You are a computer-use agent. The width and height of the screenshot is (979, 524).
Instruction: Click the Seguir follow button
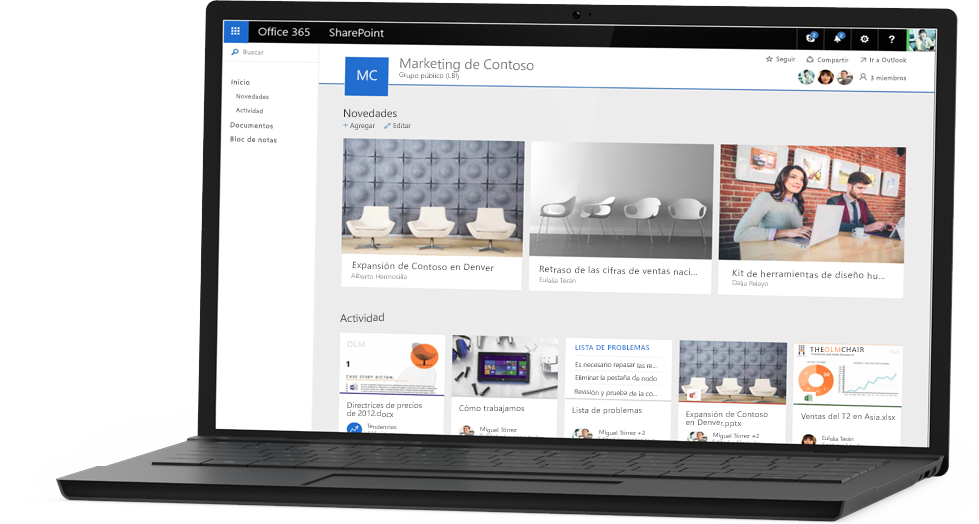point(780,59)
